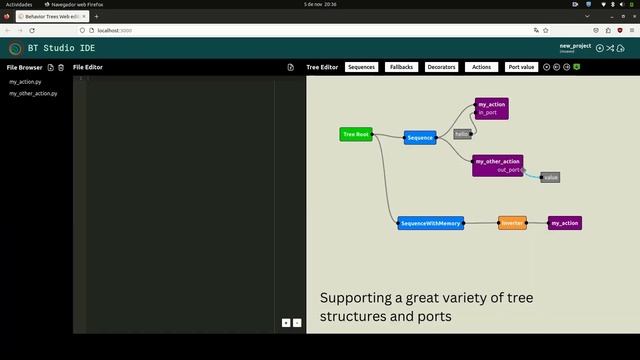Open Firefox extensions puzzle icon
640x360 pixels.
point(608,31)
